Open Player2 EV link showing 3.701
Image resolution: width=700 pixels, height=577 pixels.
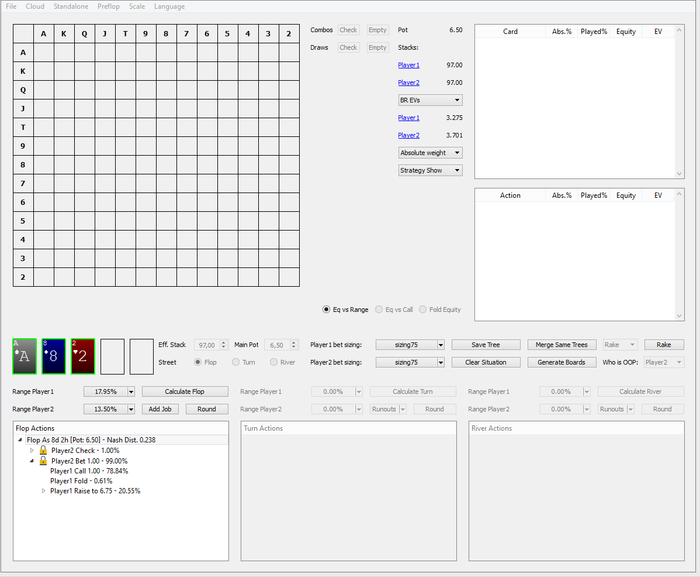[408, 135]
